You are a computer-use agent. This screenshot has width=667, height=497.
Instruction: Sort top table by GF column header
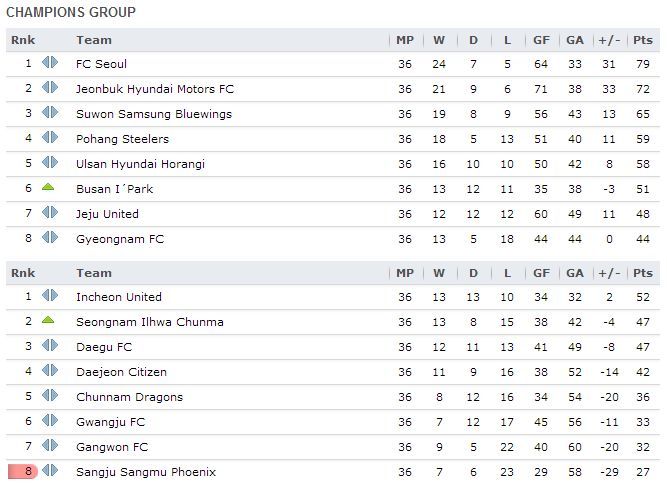coord(541,40)
